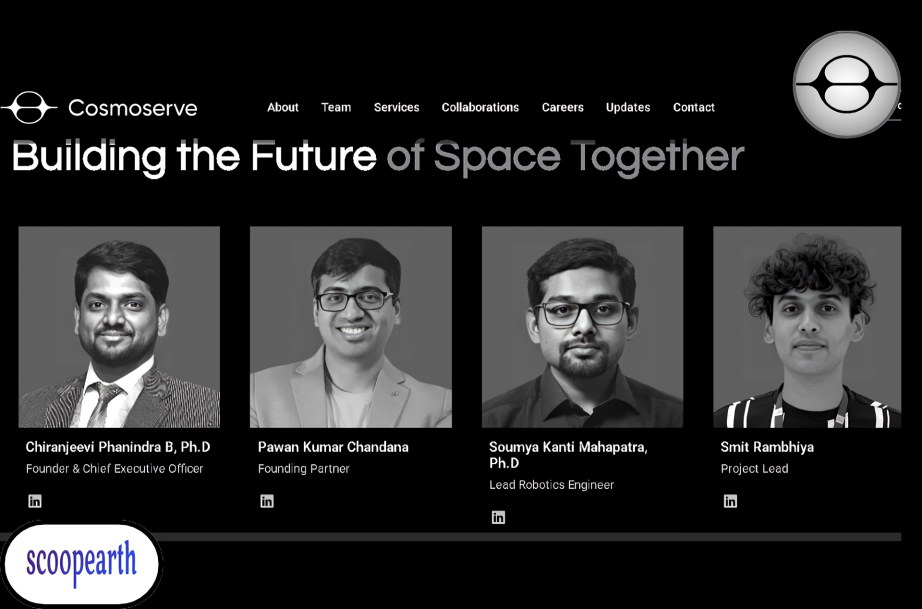Select Collaborations in the navigation bar

pyautogui.click(x=480, y=107)
